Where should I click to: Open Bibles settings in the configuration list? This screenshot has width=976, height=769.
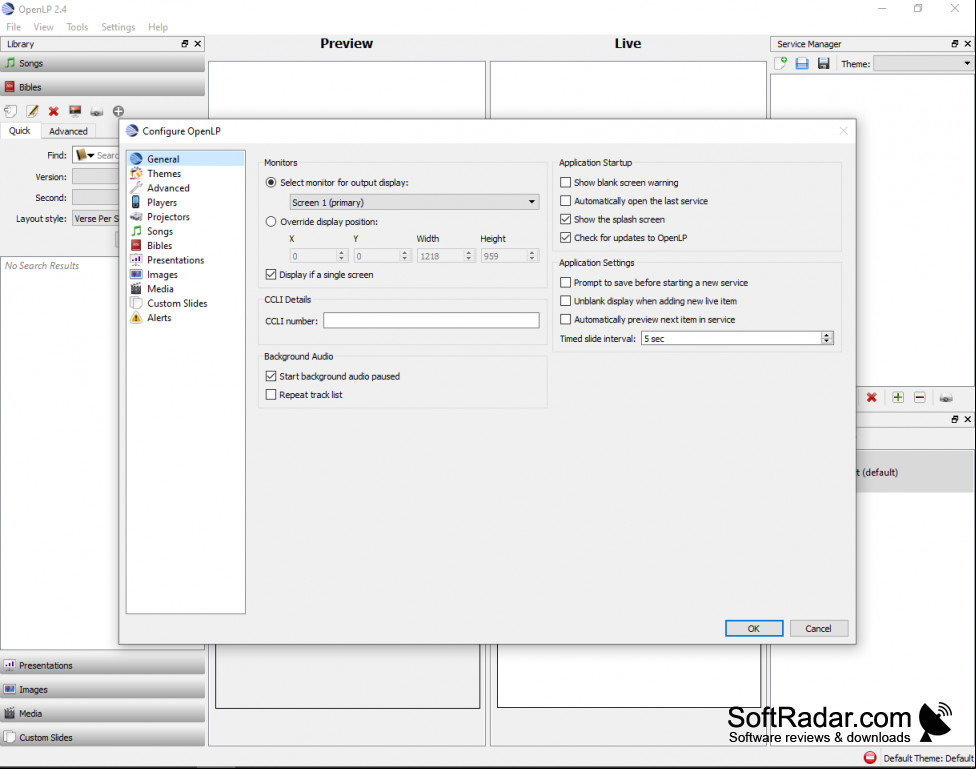(185, 245)
